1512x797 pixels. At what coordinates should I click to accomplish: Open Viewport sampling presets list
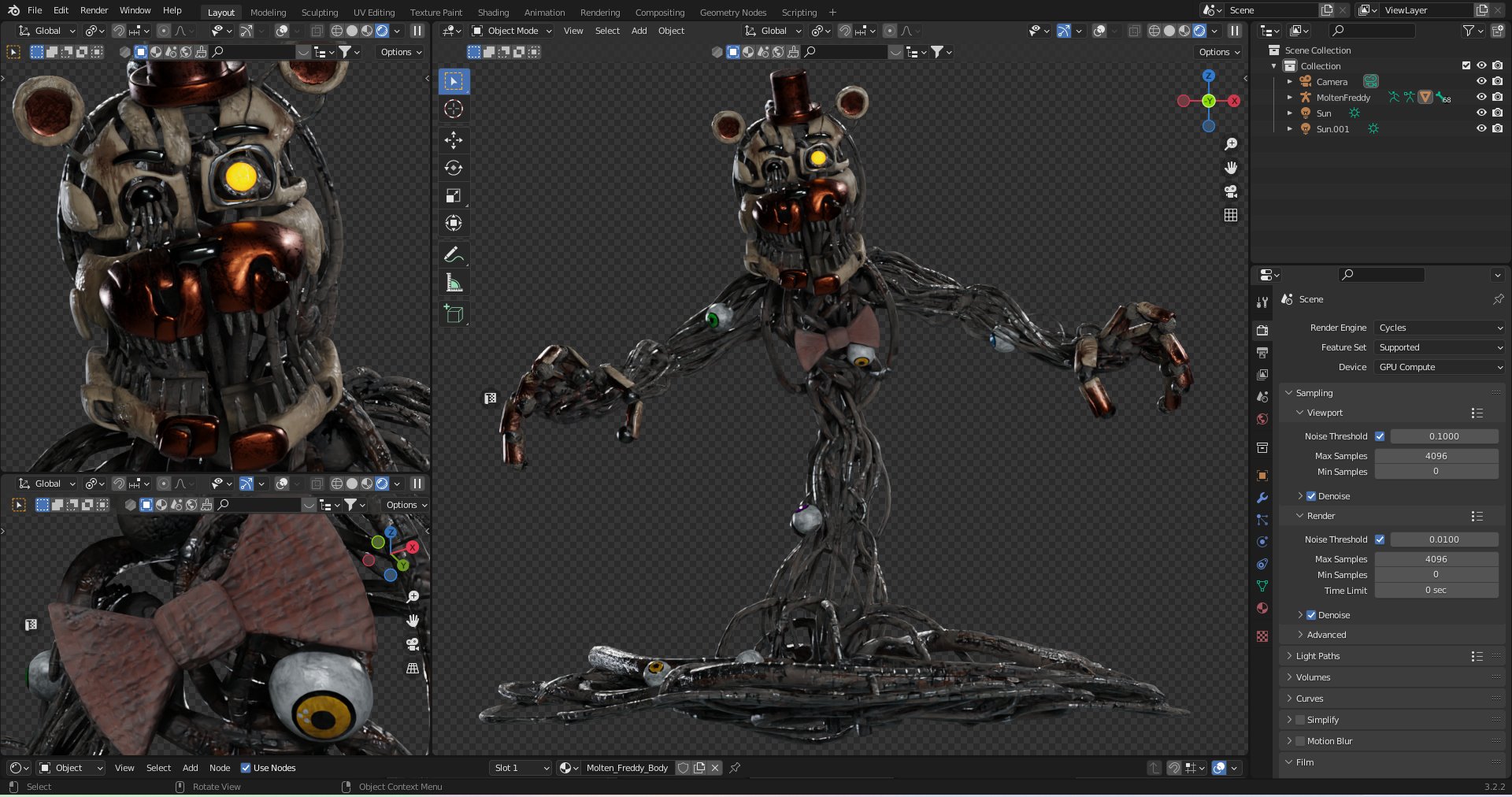(x=1477, y=413)
